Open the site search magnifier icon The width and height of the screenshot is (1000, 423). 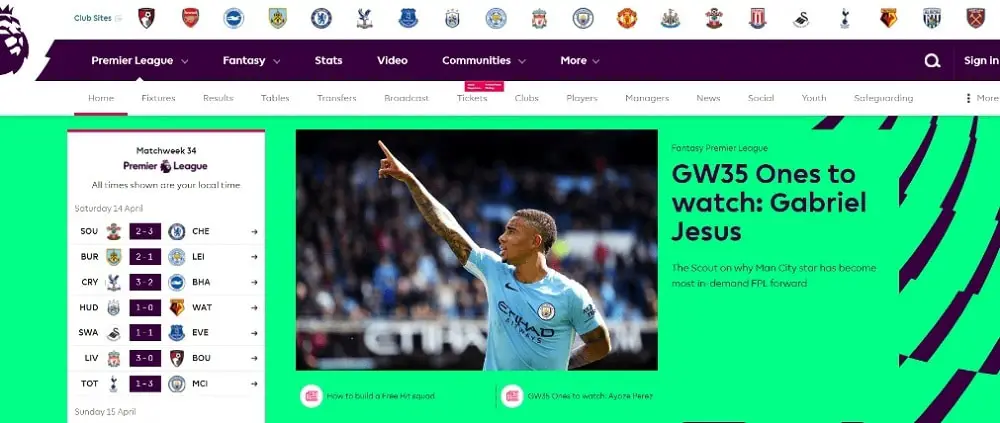pyautogui.click(x=932, y=61)
